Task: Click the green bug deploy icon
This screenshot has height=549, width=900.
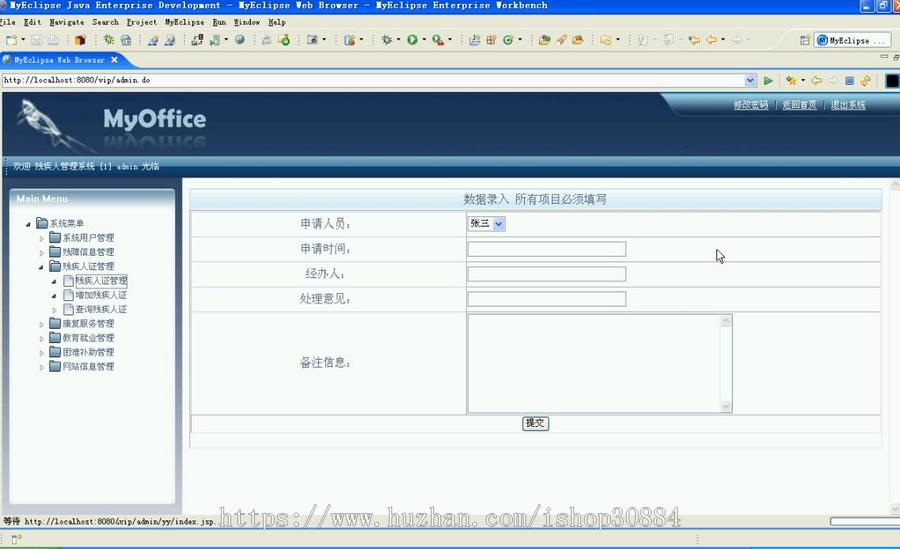Action: click(108, 40)
